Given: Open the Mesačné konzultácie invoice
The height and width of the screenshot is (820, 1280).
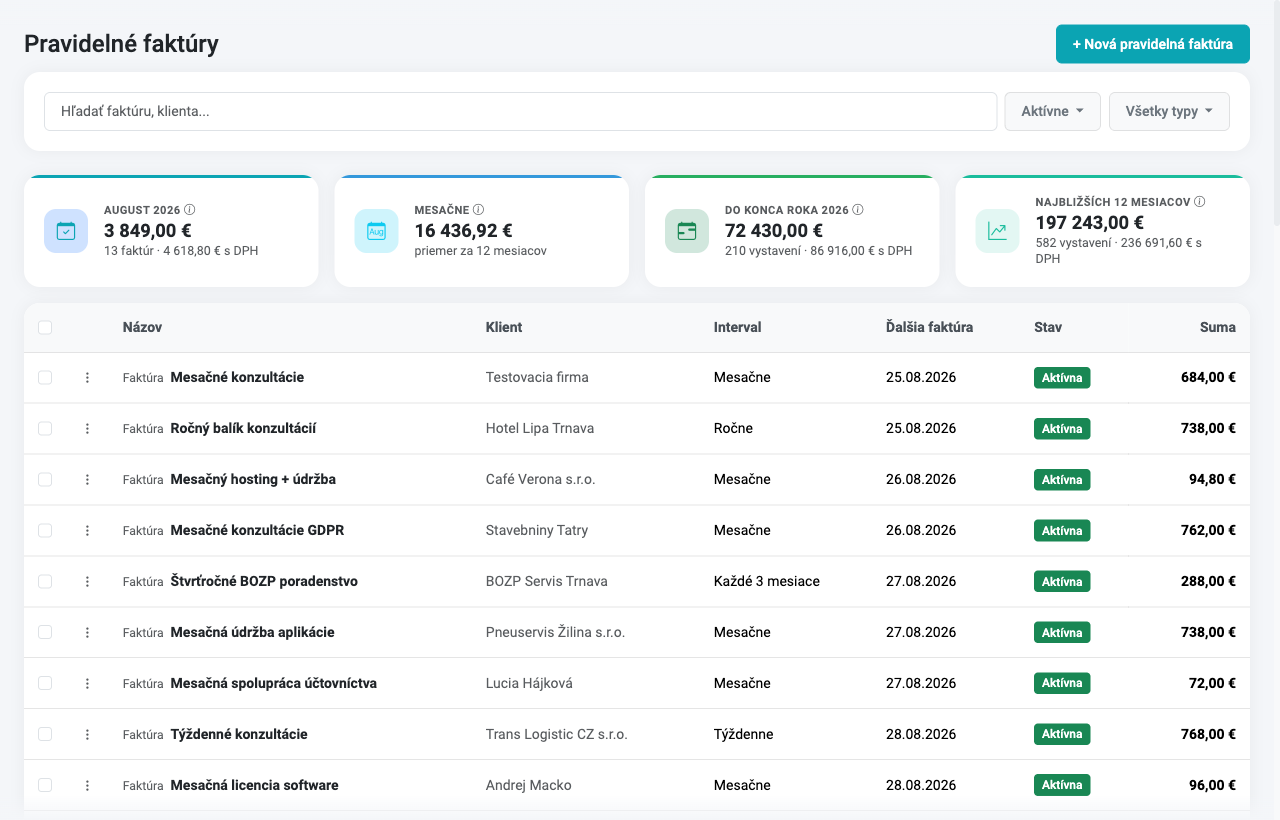Looking at the screenshot, I should [237, 378].
